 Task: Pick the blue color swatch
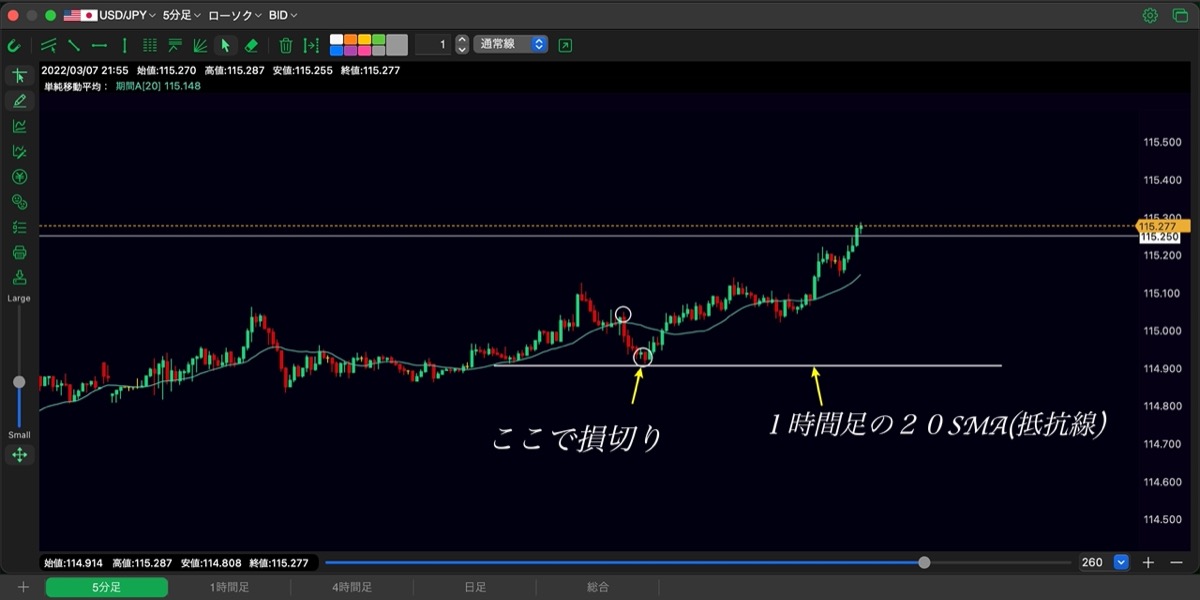336,50
